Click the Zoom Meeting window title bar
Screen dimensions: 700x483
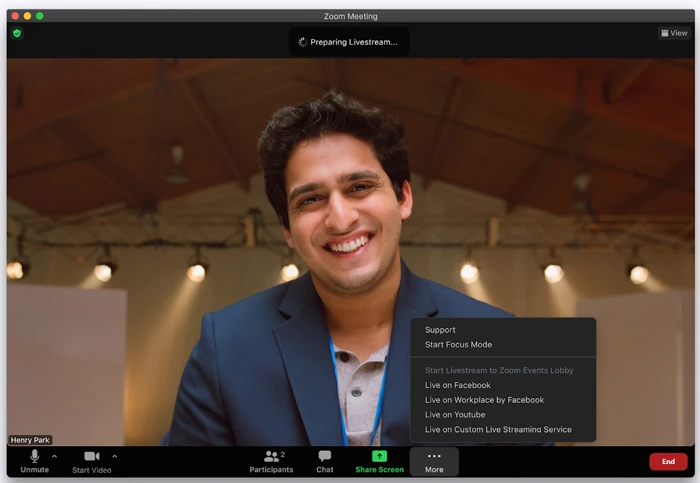point(350,16)
